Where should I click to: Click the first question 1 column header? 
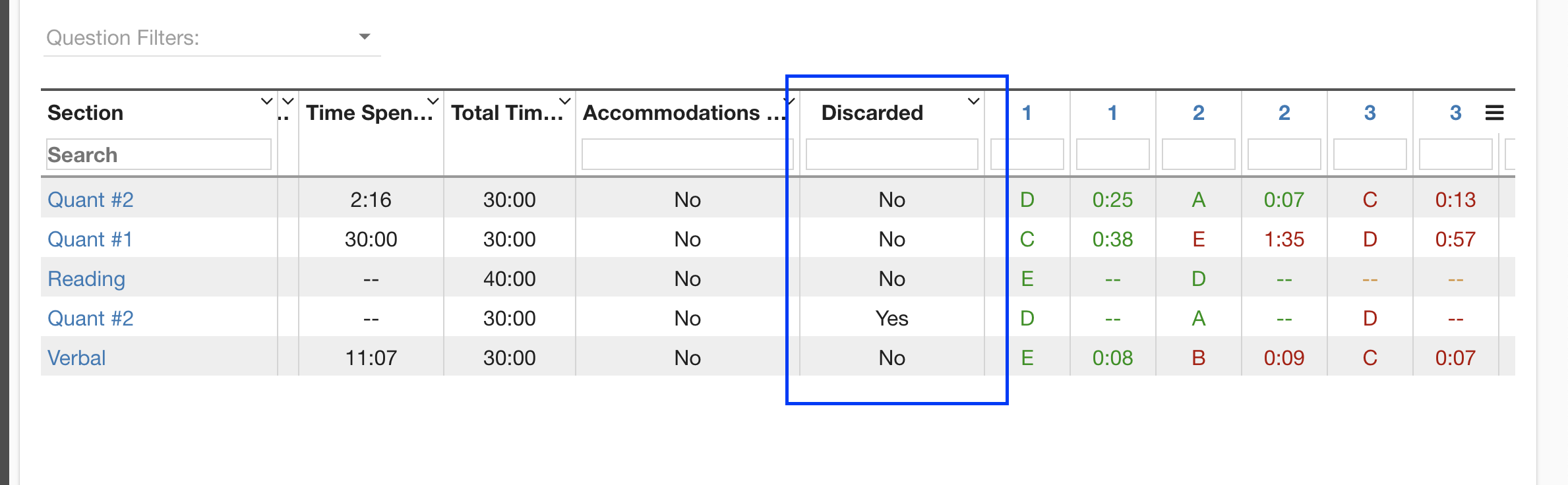pyautogui.click(x=1027, y=113)
